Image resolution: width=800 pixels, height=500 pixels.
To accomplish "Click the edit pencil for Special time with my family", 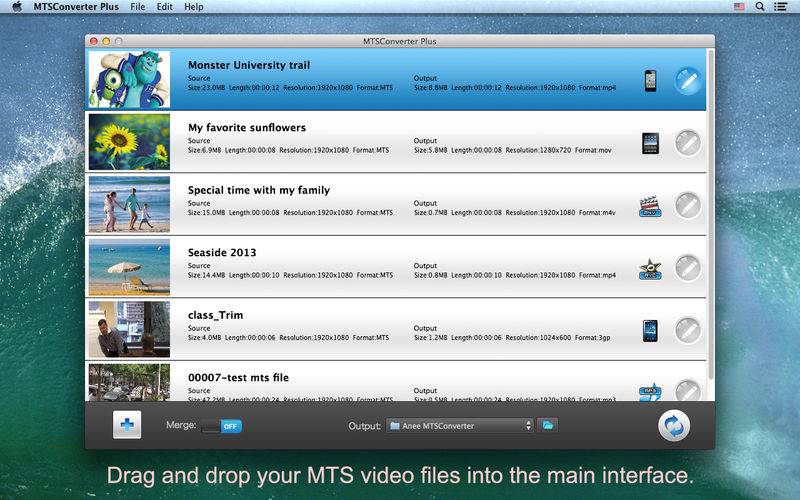I will coord(688,206).
